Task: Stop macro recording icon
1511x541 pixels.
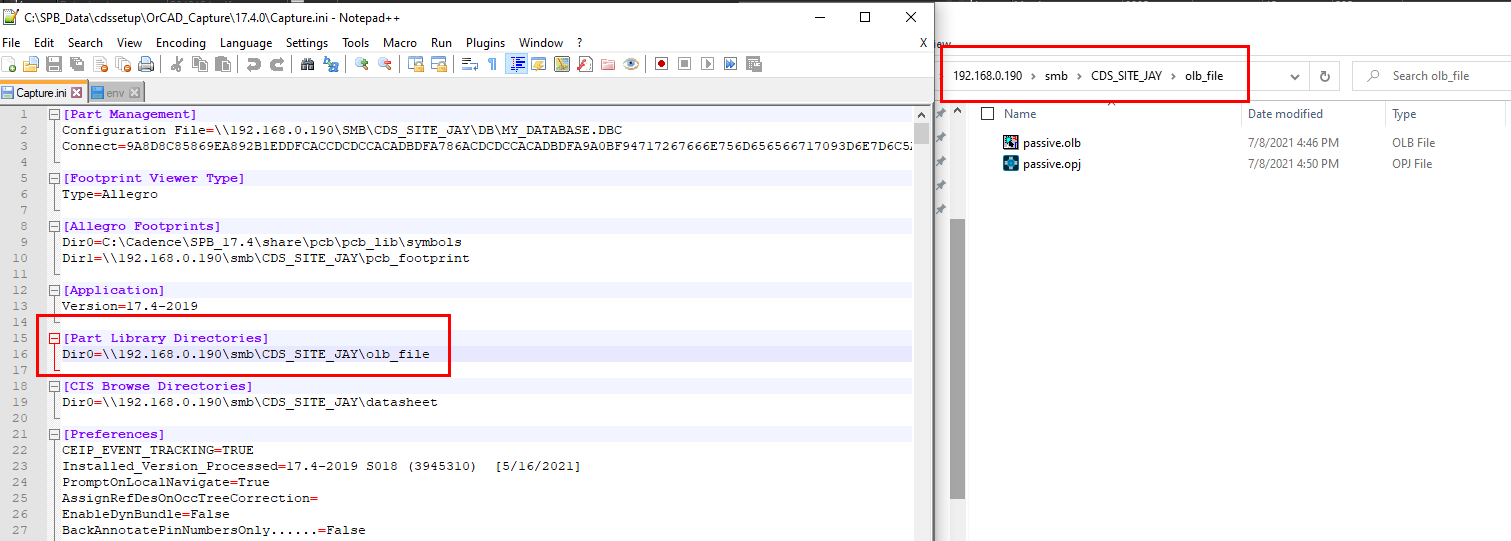Action: pos(684,64)
